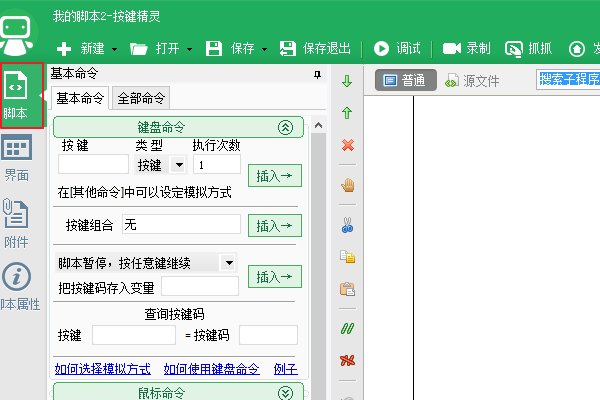Screen dimensions: 600x400
Task: Collapse the 键盘命令 section
Action: (x=285, y=127)
